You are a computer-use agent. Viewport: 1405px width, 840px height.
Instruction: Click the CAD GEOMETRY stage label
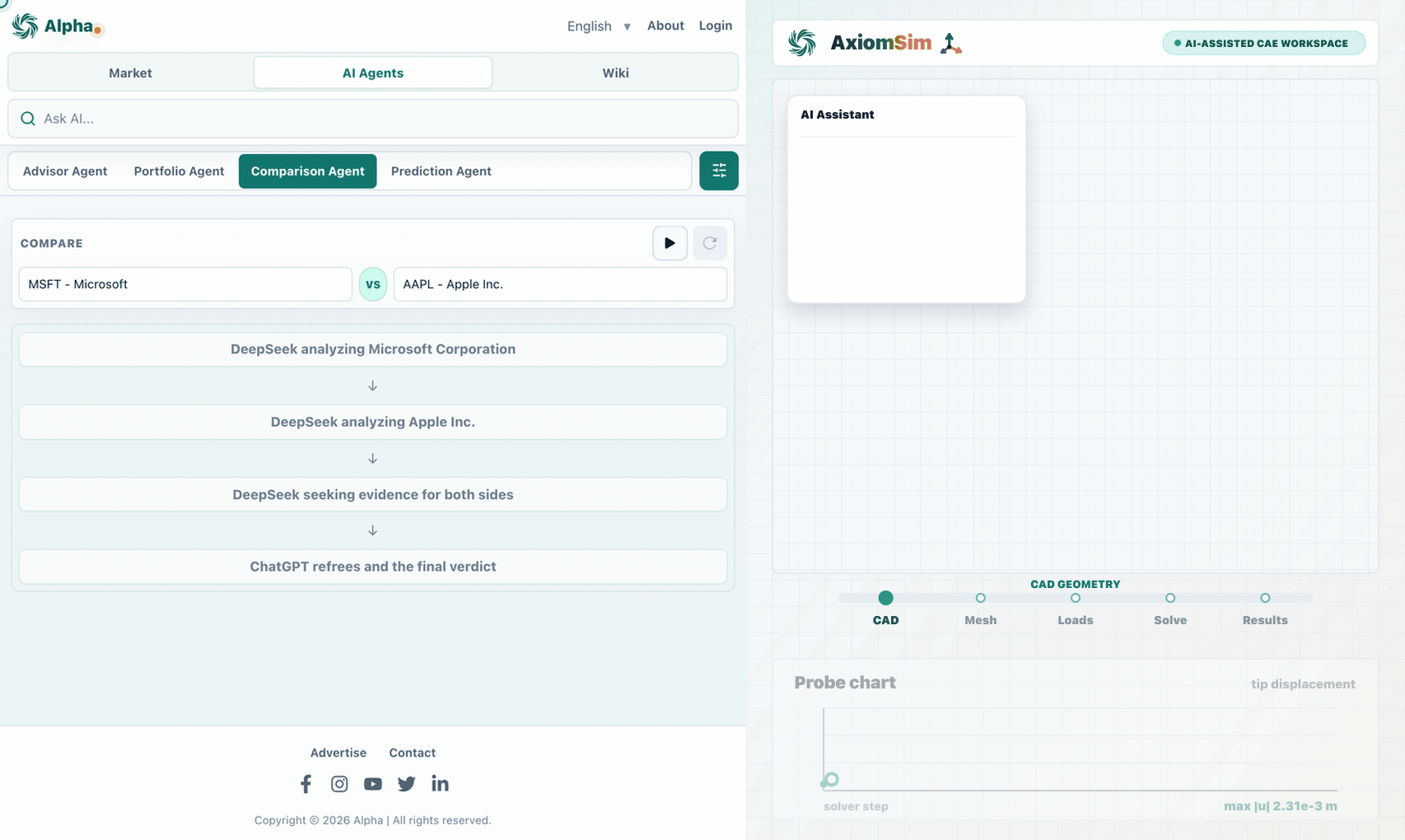[x=1076, y=584]
